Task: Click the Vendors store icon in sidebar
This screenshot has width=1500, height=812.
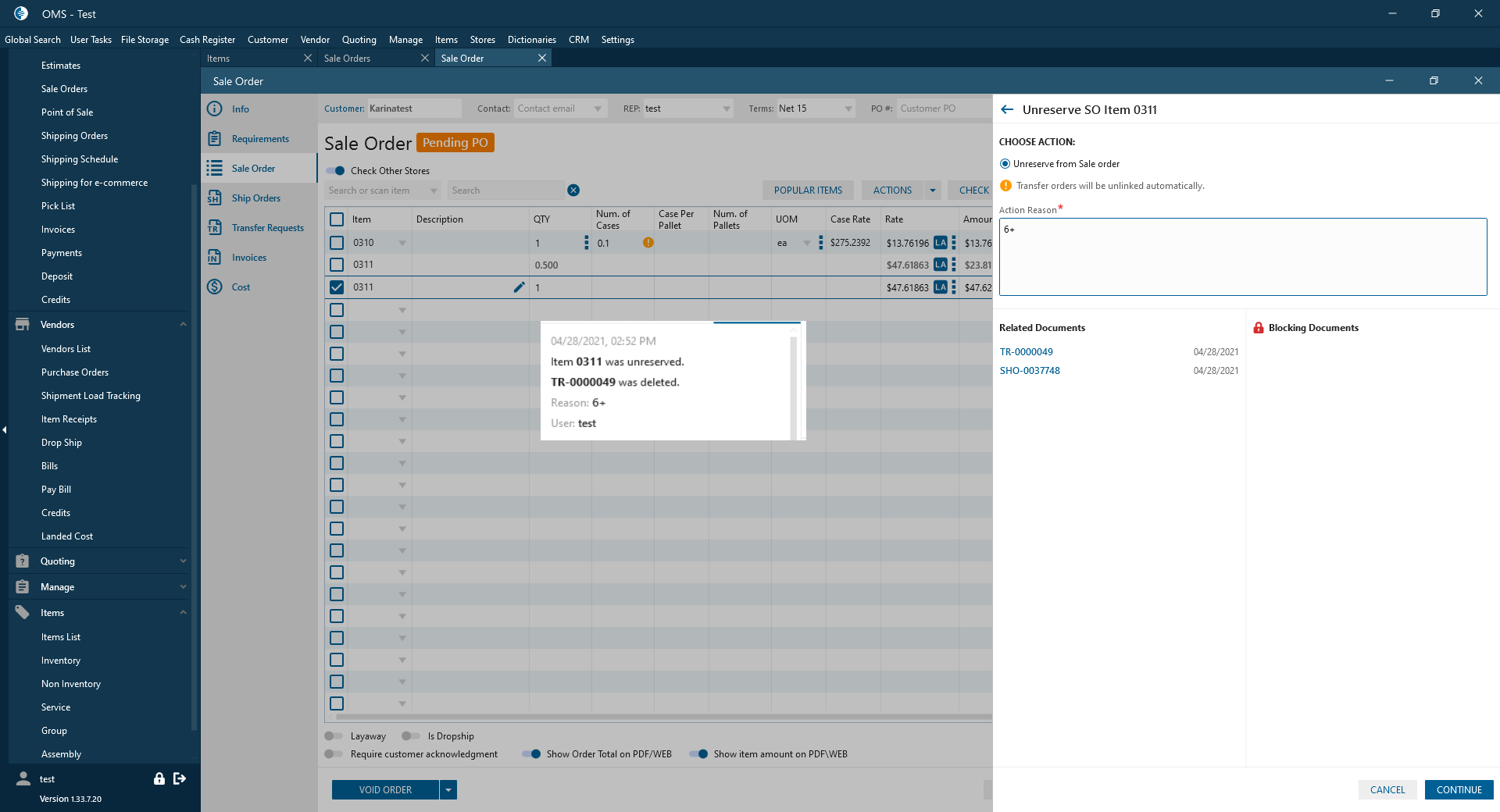Action: click(23, 324)
